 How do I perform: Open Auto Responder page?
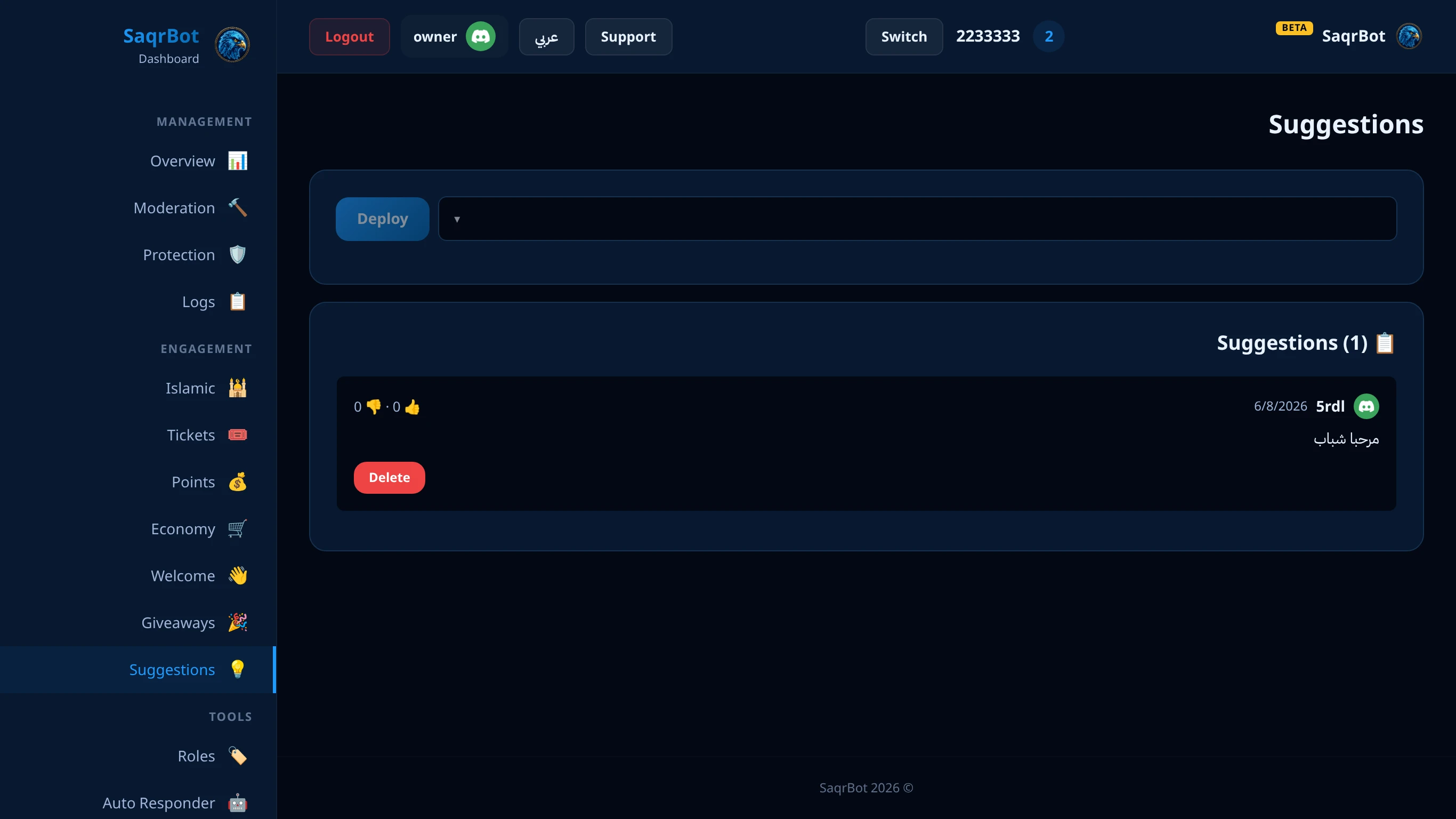(138, 803)
